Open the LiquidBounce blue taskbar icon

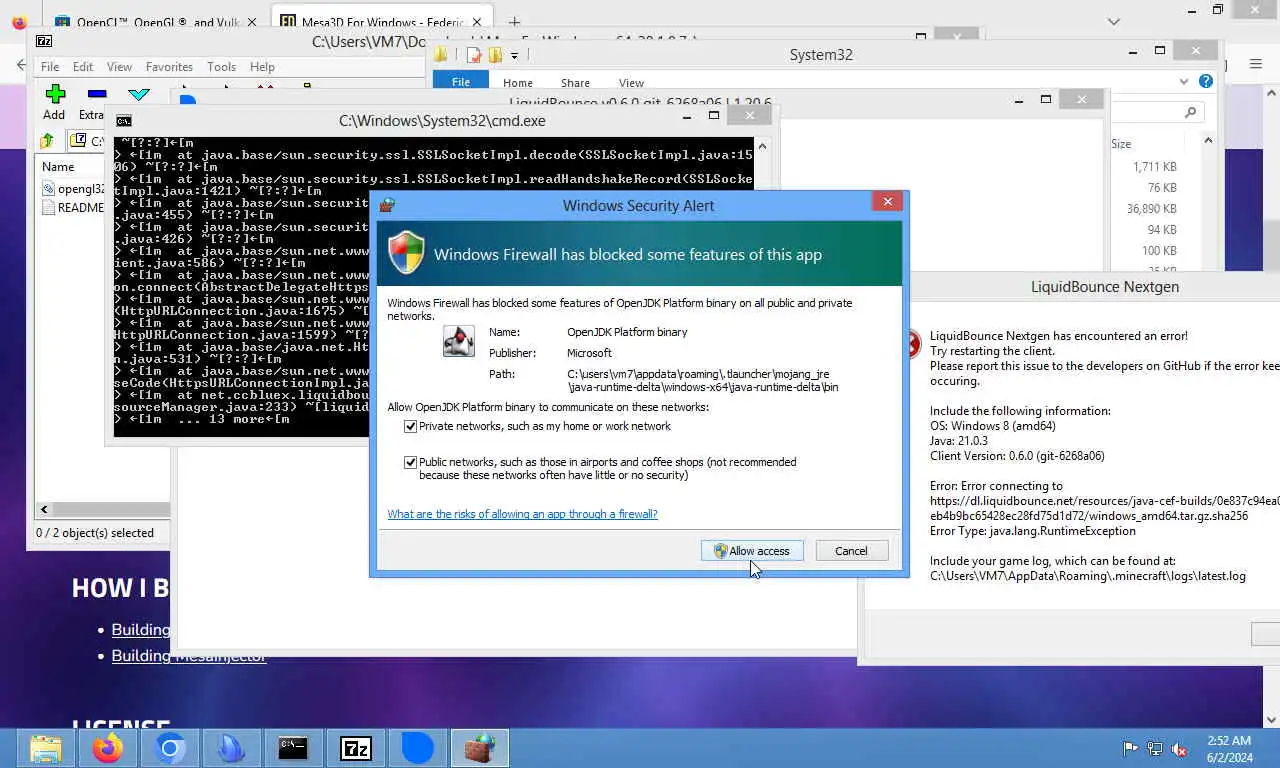[x=418, y=748]
